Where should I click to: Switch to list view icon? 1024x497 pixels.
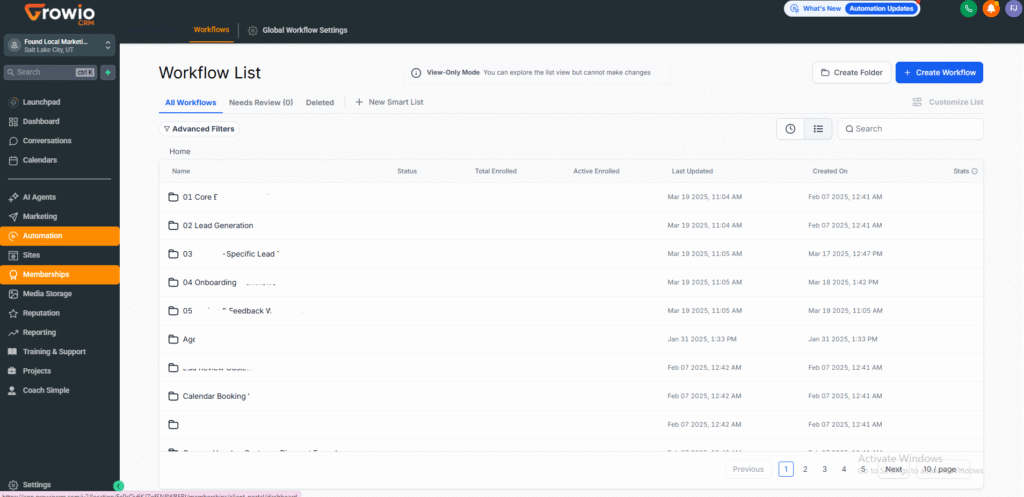click(818, 129)
